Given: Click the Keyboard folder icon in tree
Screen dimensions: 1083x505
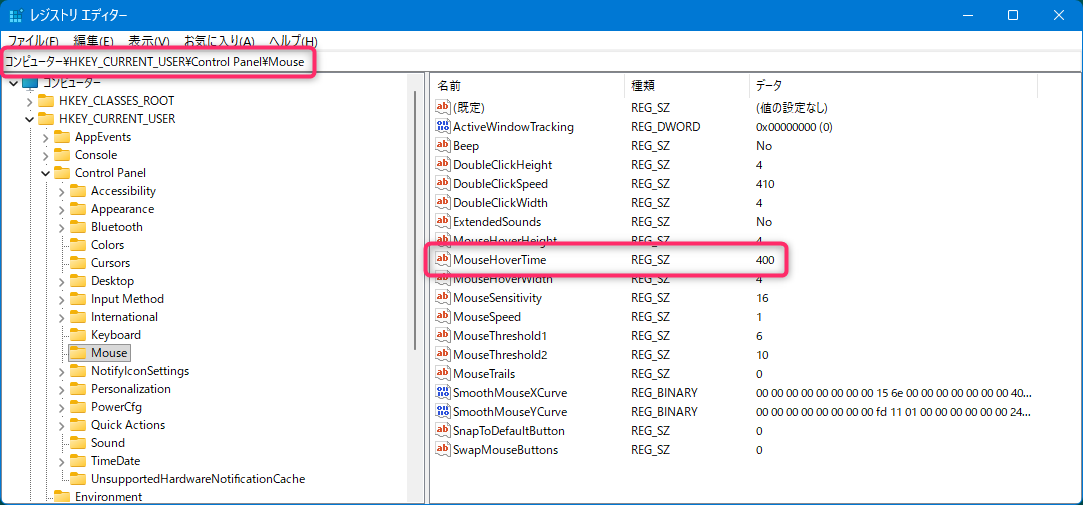Looking at the screenshot, I should pyautogui.click(x=76, y=335).
